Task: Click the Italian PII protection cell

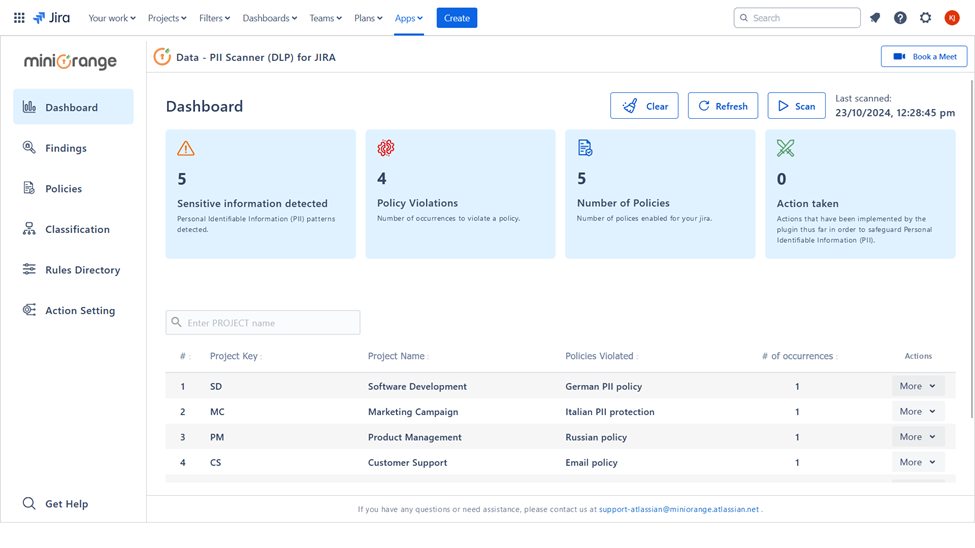Action: [609, 412]
